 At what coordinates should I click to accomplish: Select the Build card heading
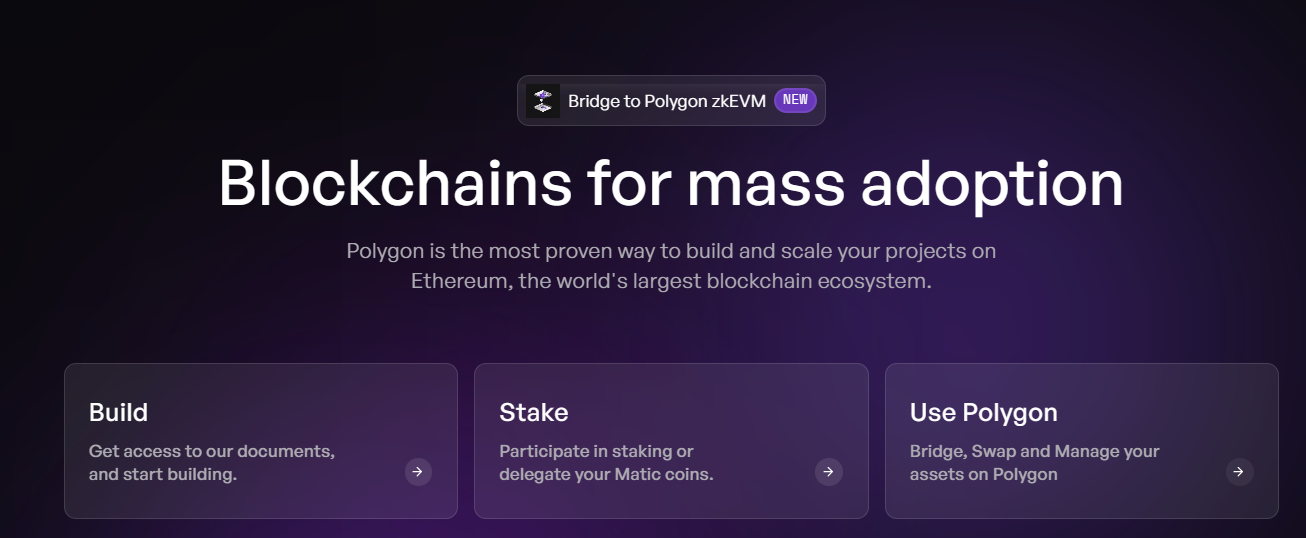[x=118, y=412]
